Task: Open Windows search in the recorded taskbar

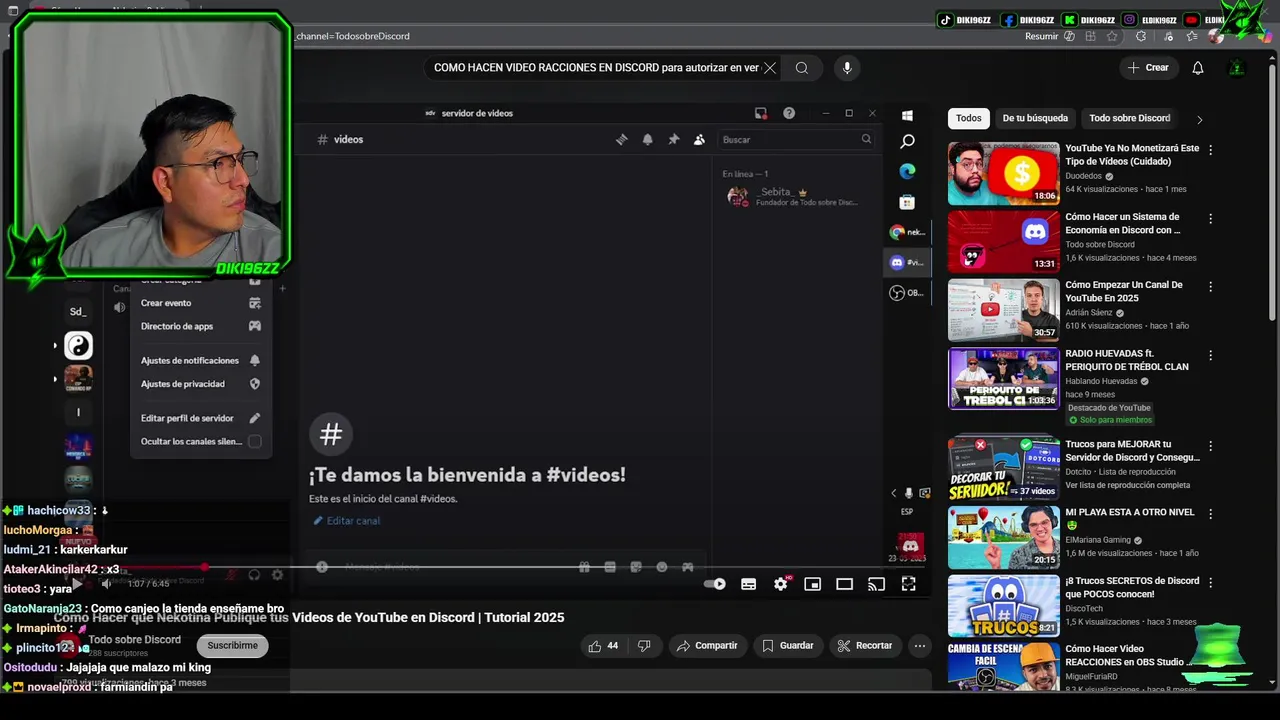Action: (x=907, y=142)
